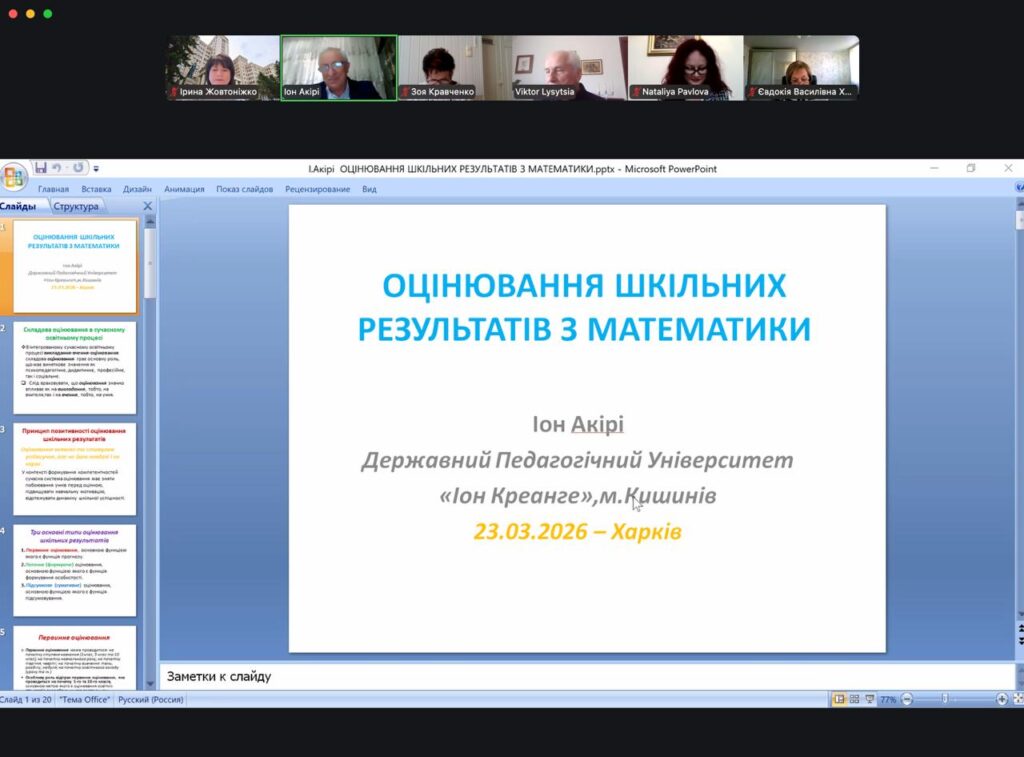This screenshot has height=757, width=1024.
Task: Click the Redo icon in quick access toolbar
Action: tap(78, 168)
